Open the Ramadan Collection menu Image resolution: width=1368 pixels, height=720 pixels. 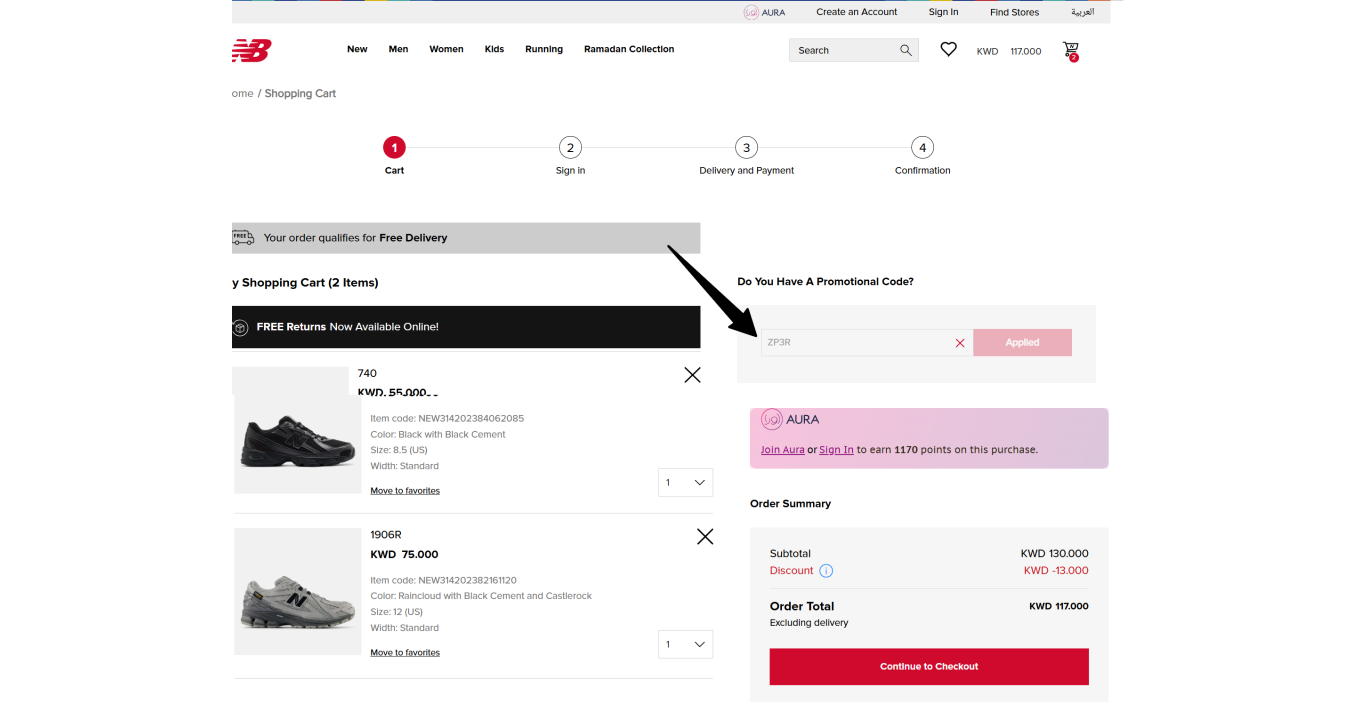(629, 49)
